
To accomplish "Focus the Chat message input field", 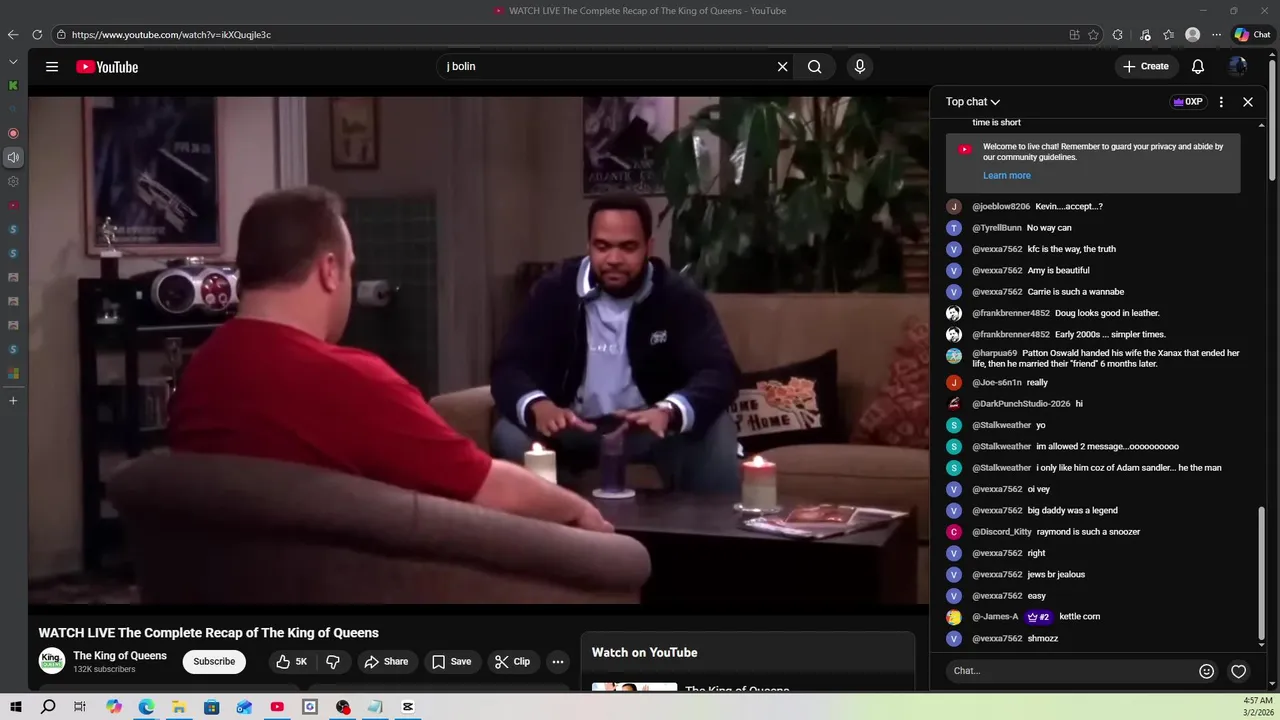I will [1071, 671].
